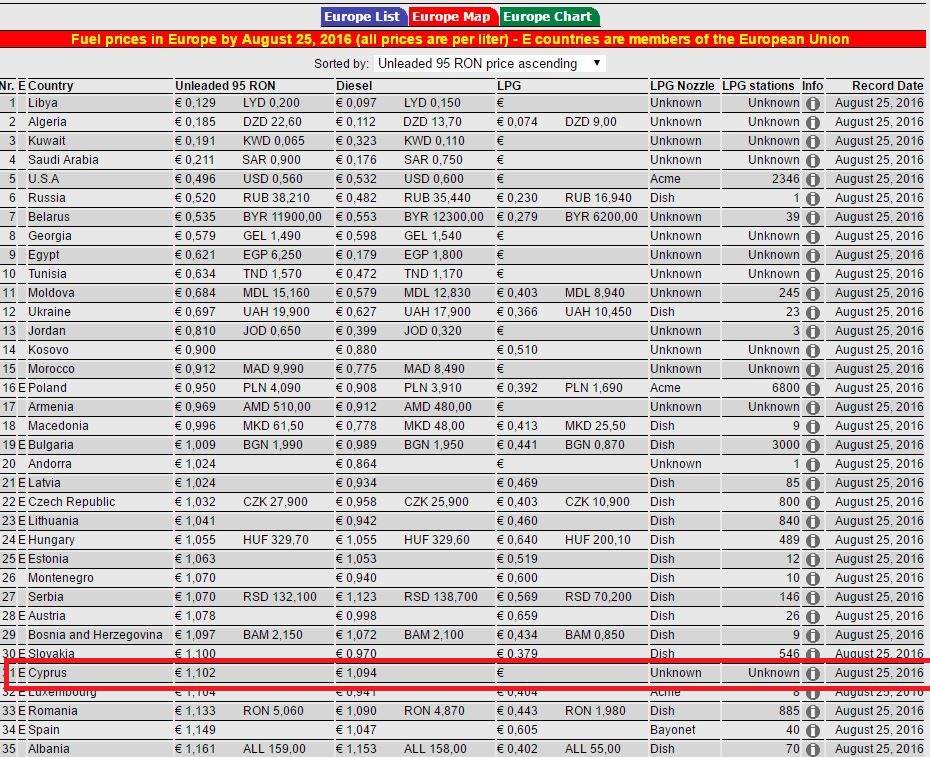Click the 'Cyprus' country cell

pos(47,673)
